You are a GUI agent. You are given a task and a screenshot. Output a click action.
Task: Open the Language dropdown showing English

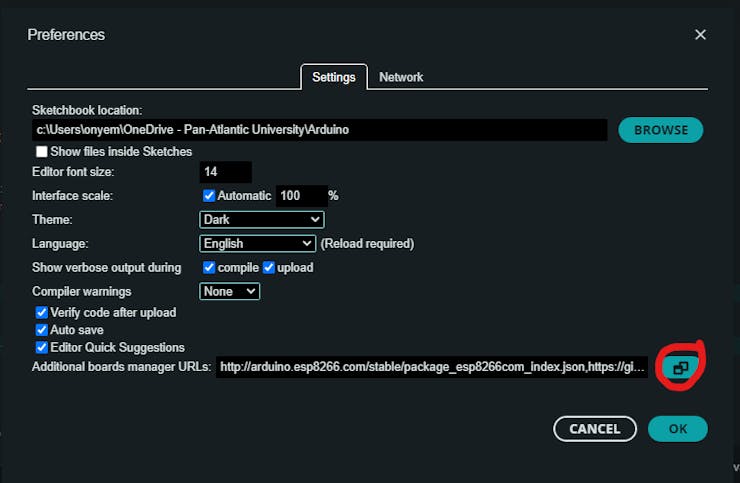(257, 244)
